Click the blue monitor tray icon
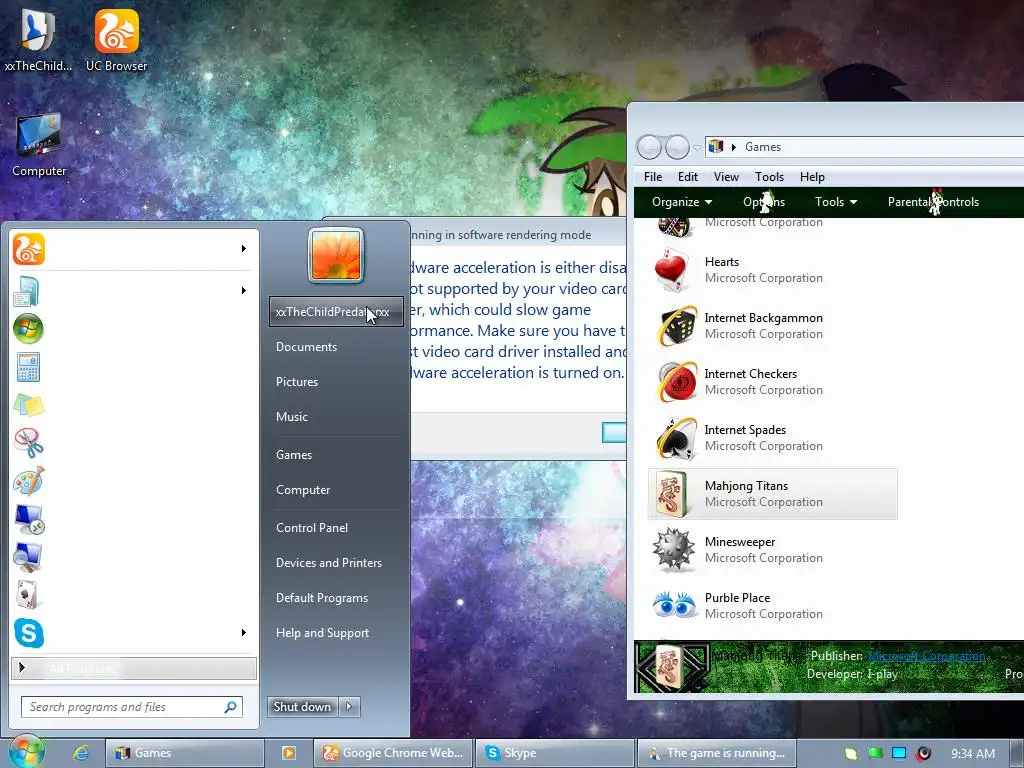Image resolution: width=1024 pixels, height=768 pixels. point(899,753)
